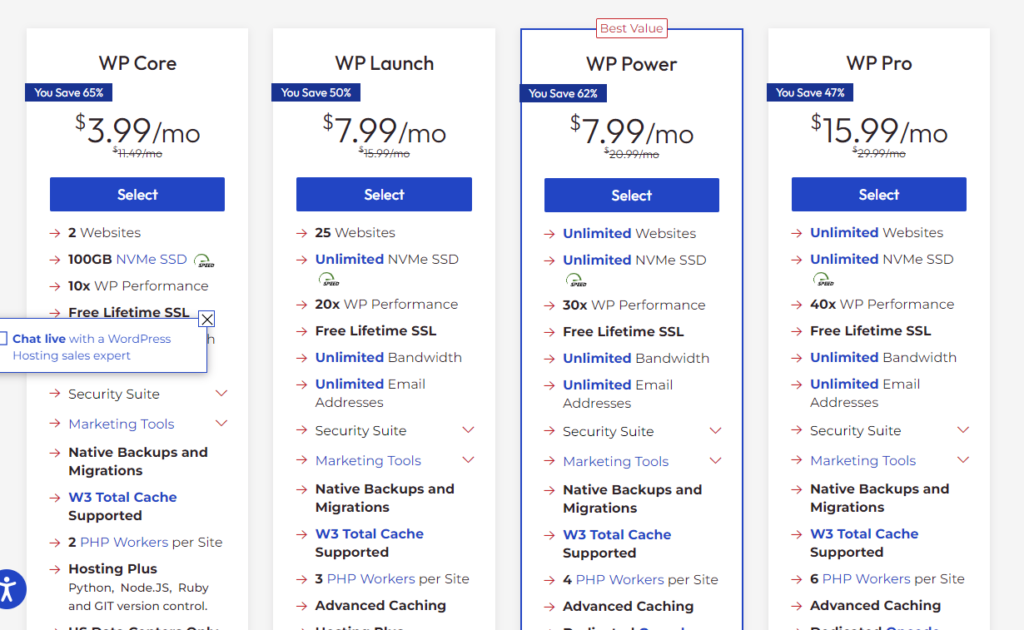Click the speed gauge icon in WP Core
Image resolution: width=1024 pixels, height=630 pixels.
pos(204,260)
